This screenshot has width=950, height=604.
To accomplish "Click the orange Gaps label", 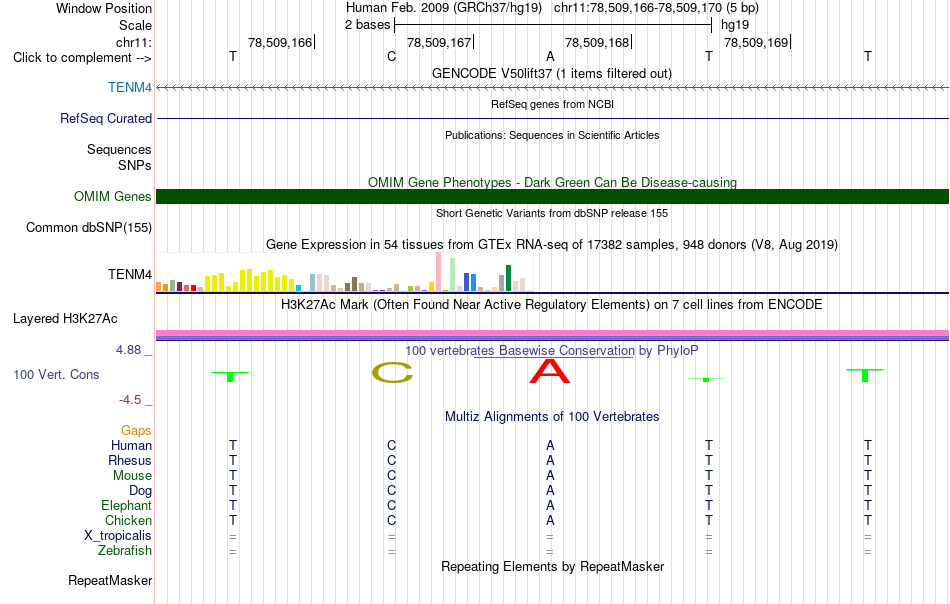I will [x=136, y=430].
